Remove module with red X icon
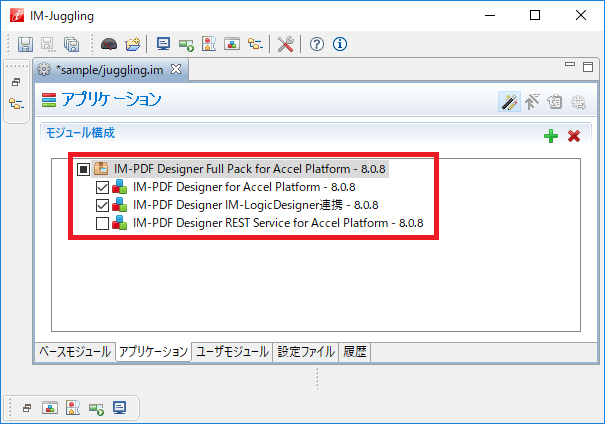 click(574, 136)
